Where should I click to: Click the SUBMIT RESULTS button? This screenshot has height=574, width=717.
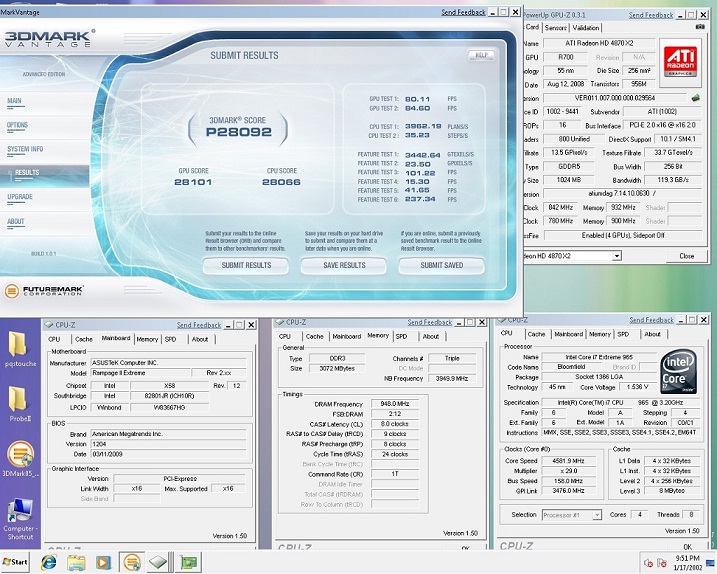tap(246, 265)
